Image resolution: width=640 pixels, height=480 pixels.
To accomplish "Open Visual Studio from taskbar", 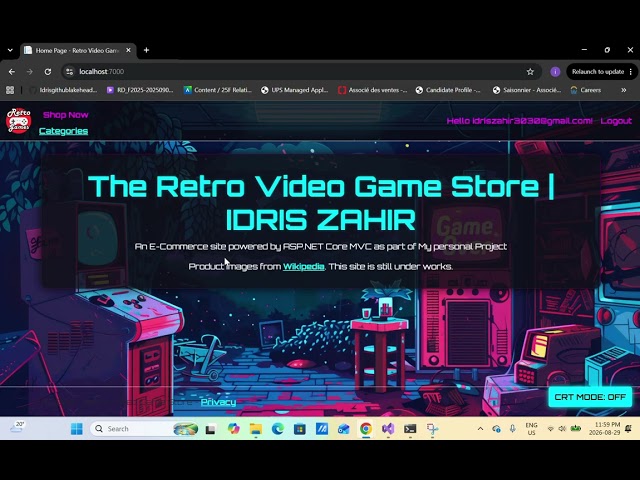I will [388, 429].
